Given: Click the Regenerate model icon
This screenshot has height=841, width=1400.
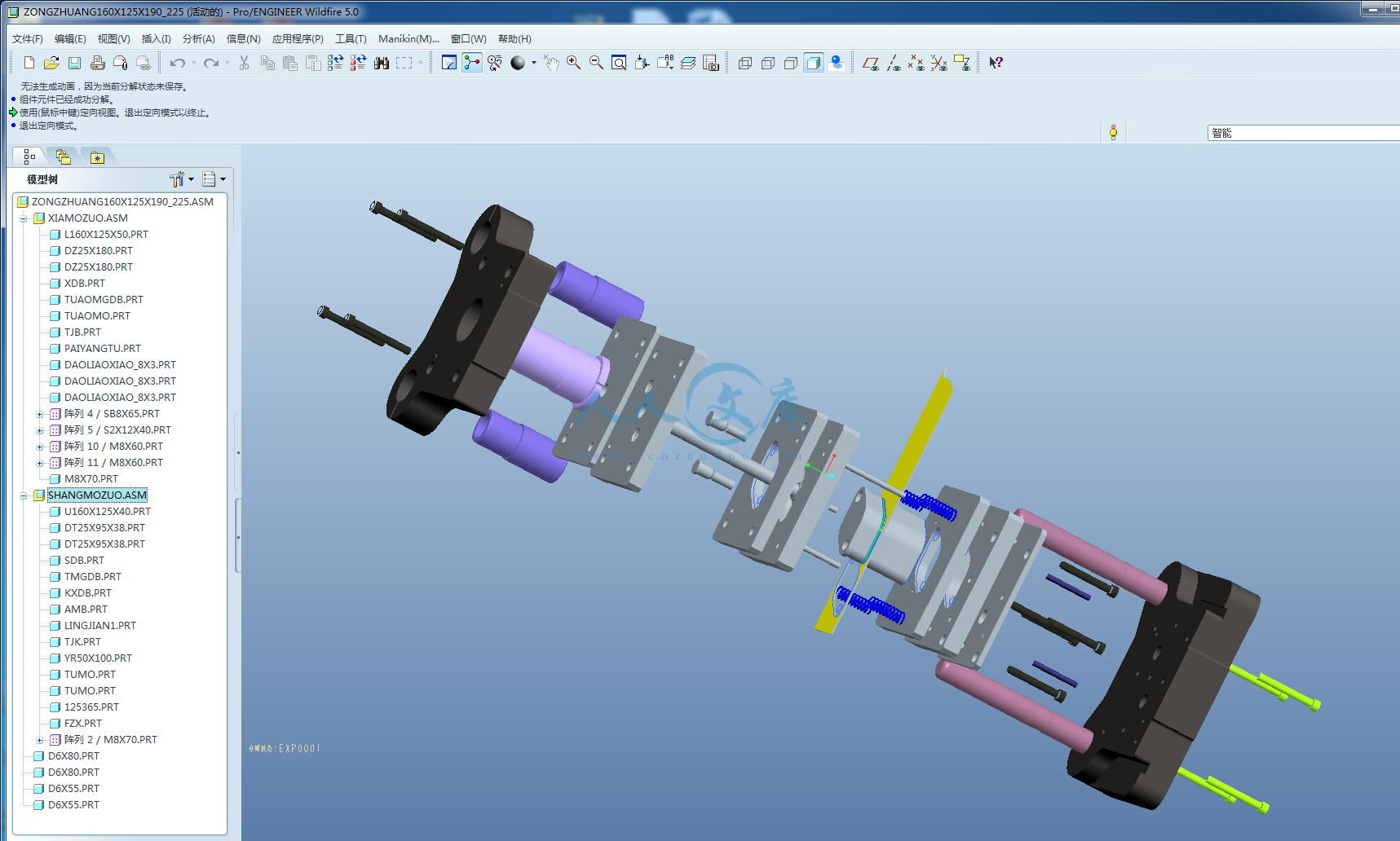Looking at the screenshot, I should (x=335, y=63).
